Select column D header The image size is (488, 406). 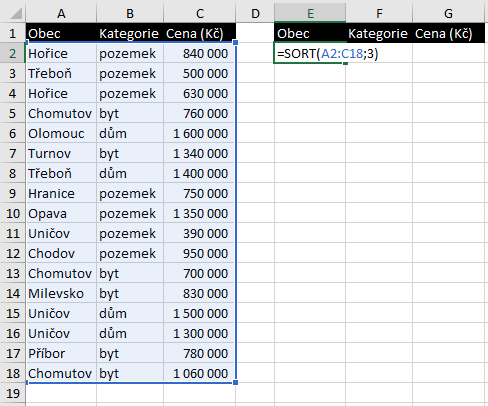pyautogui.click(x=255, y=14)
